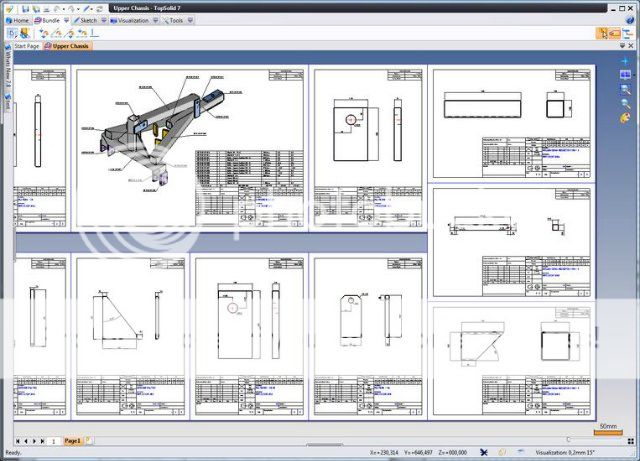Expand the Visualization dropdown arrow
Image resolution: width=640 pixels, height=461 pixels.
pos(157,20)
